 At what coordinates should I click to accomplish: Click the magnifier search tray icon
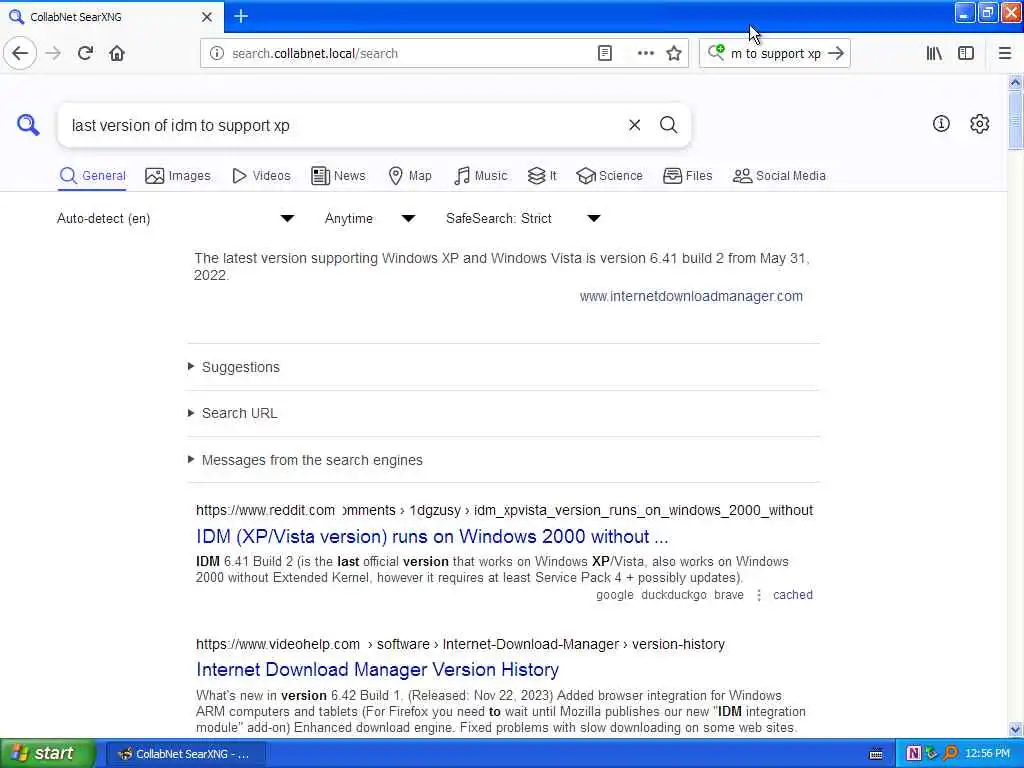[x=950, y=754]
